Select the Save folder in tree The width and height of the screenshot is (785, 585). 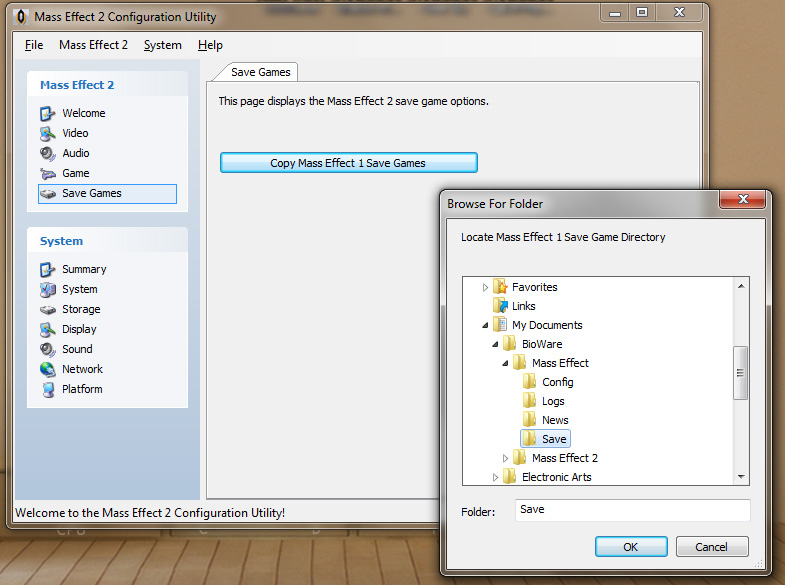(545, 439)
